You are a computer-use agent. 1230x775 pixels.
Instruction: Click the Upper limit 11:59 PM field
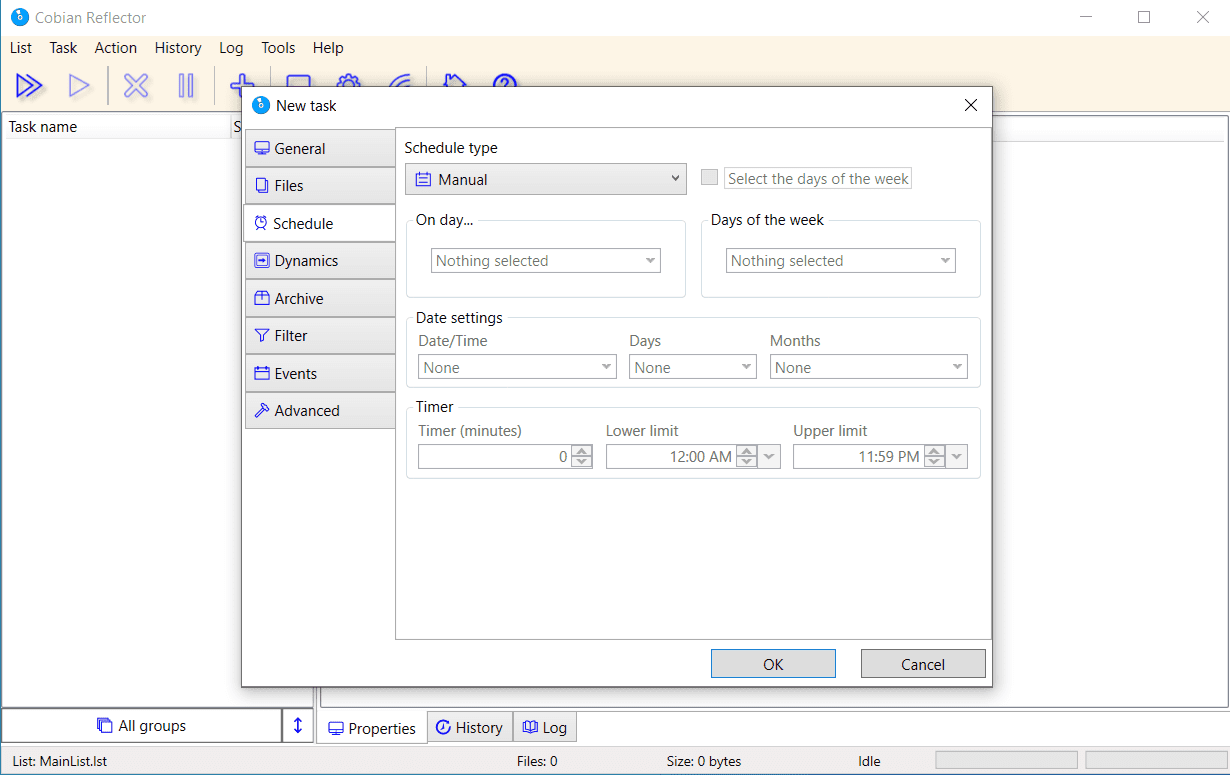[x=858, y=457]
